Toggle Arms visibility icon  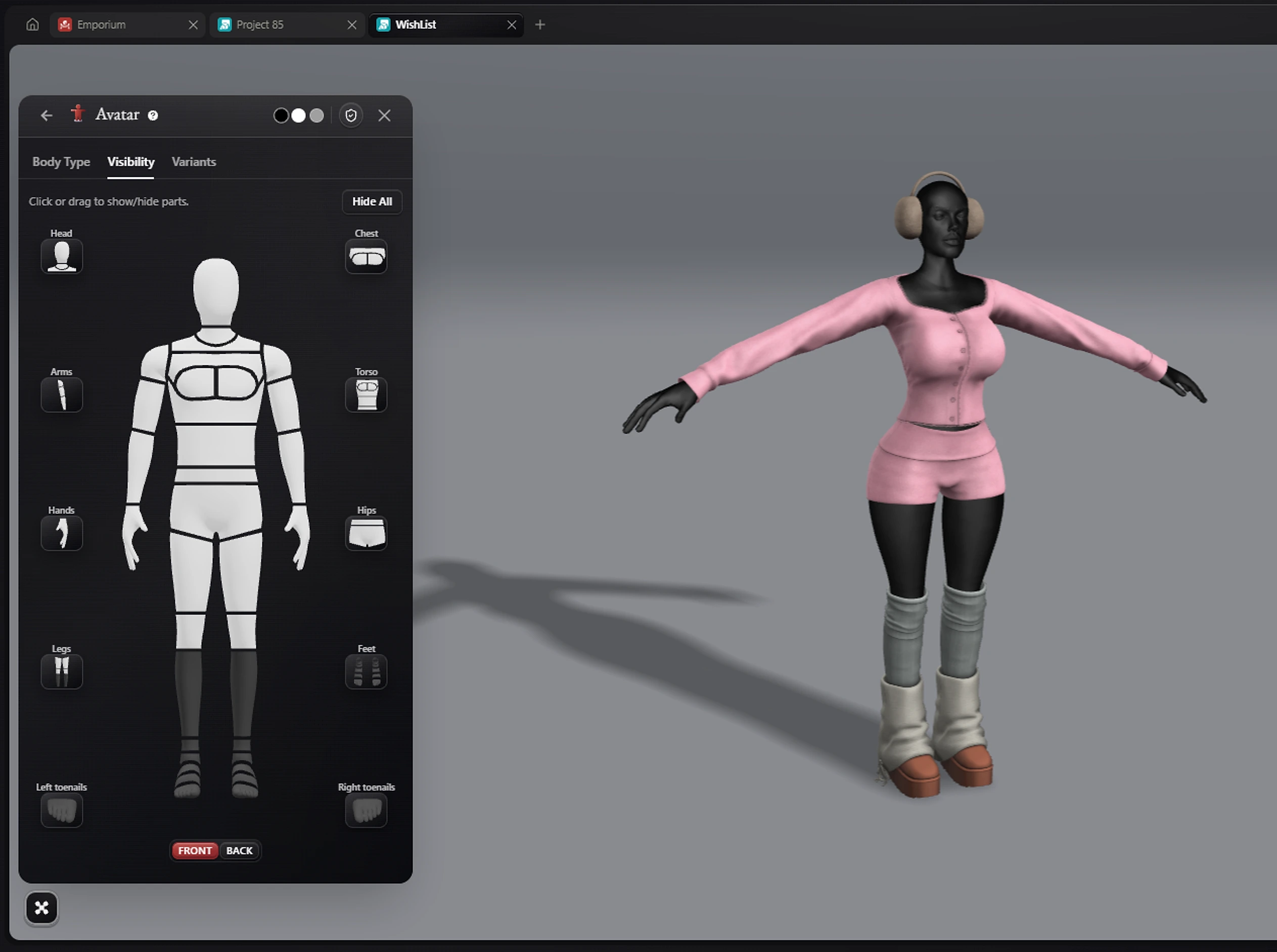62,395
